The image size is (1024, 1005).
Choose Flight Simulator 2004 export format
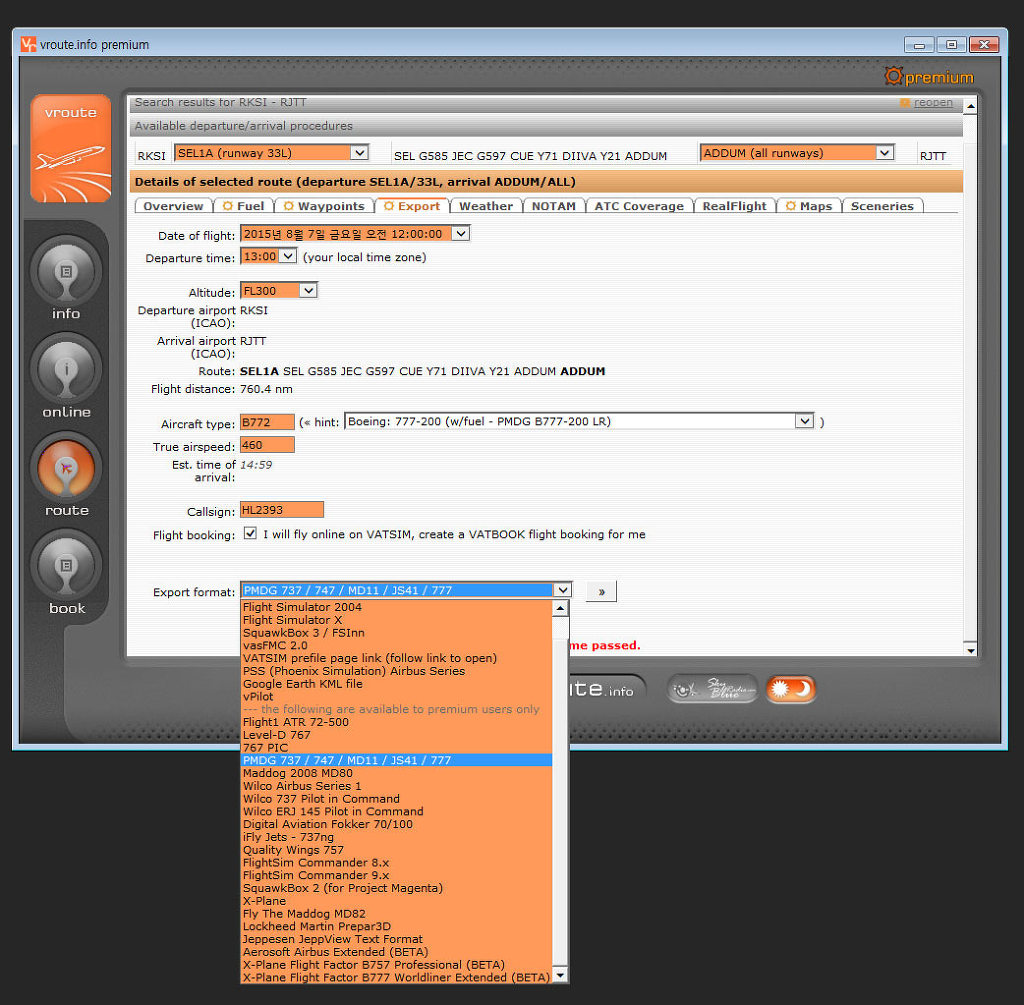coord(396,607)
